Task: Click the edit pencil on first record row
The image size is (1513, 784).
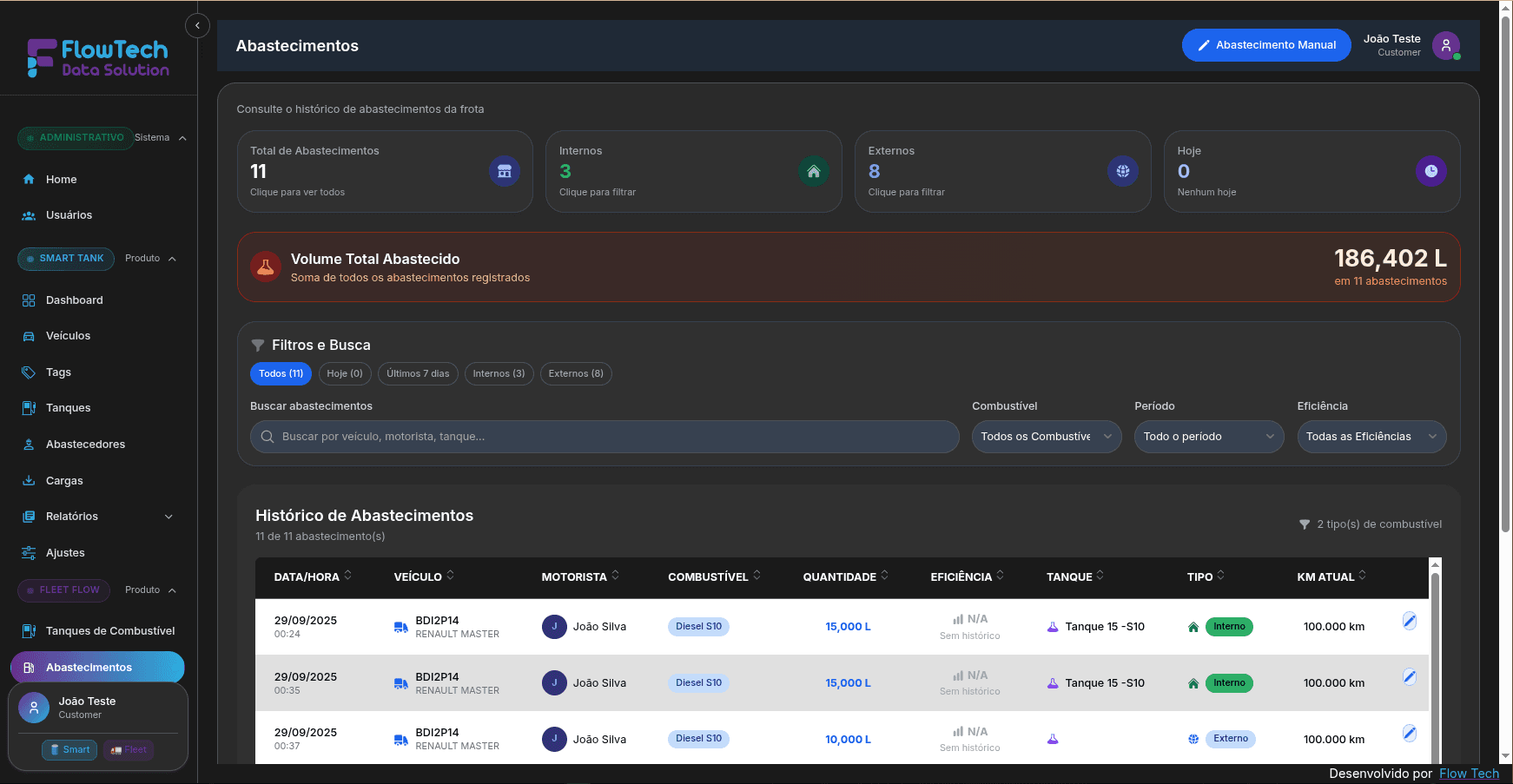Action: click(1409, 621)
